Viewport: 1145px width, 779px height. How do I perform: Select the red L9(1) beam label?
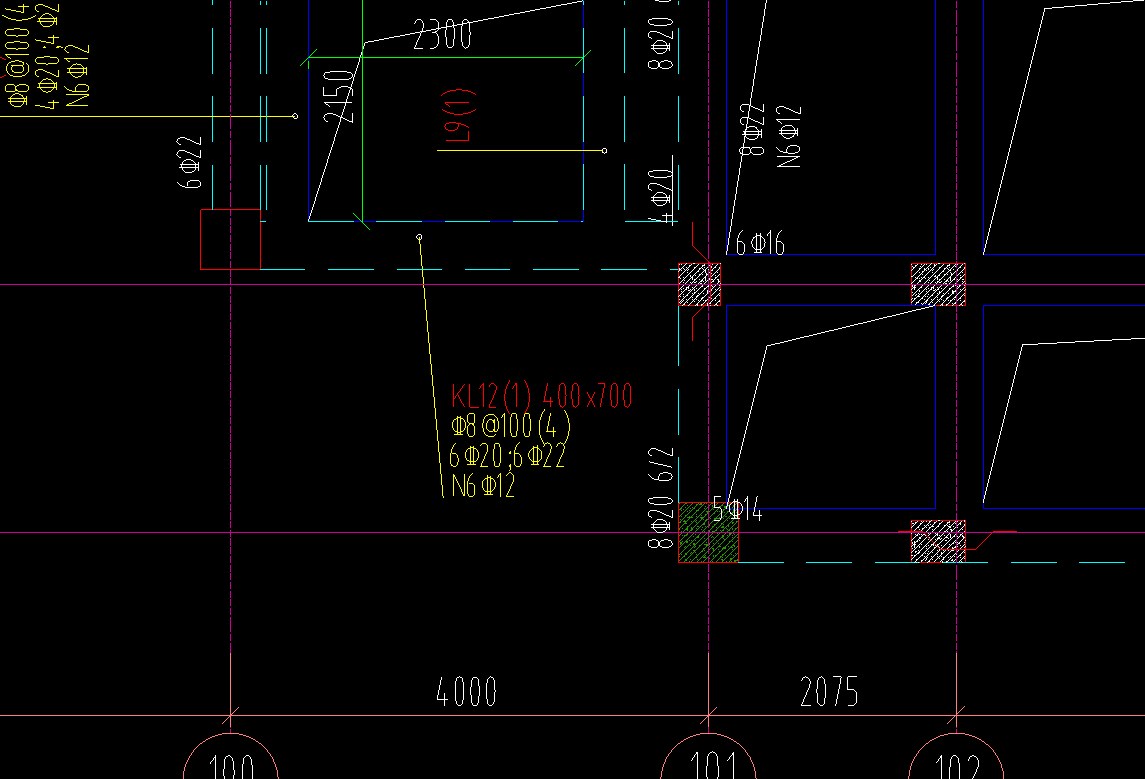tap(460, 115)
